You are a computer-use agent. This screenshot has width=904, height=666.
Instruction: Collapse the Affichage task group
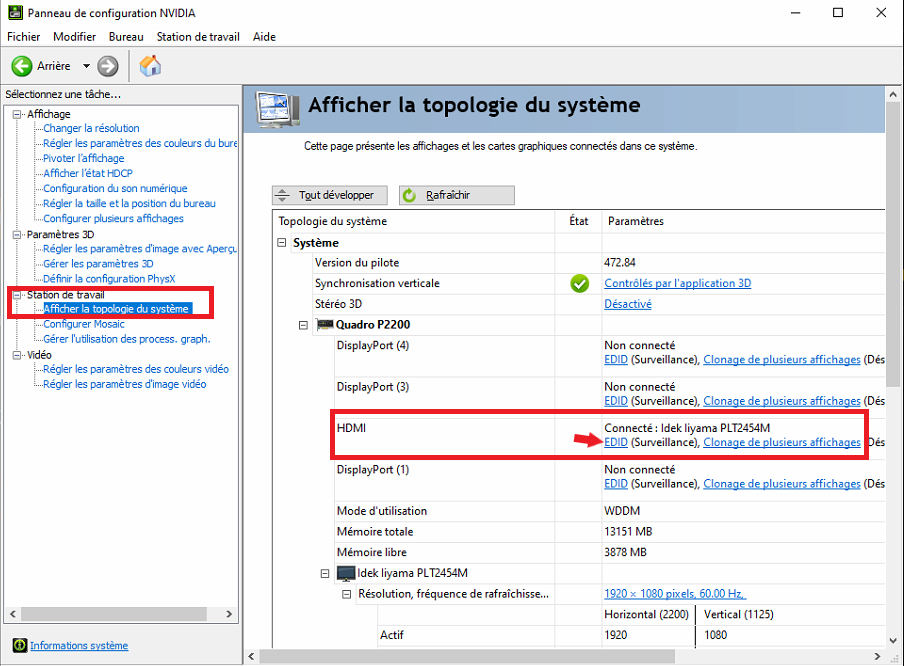pos(17,114)
